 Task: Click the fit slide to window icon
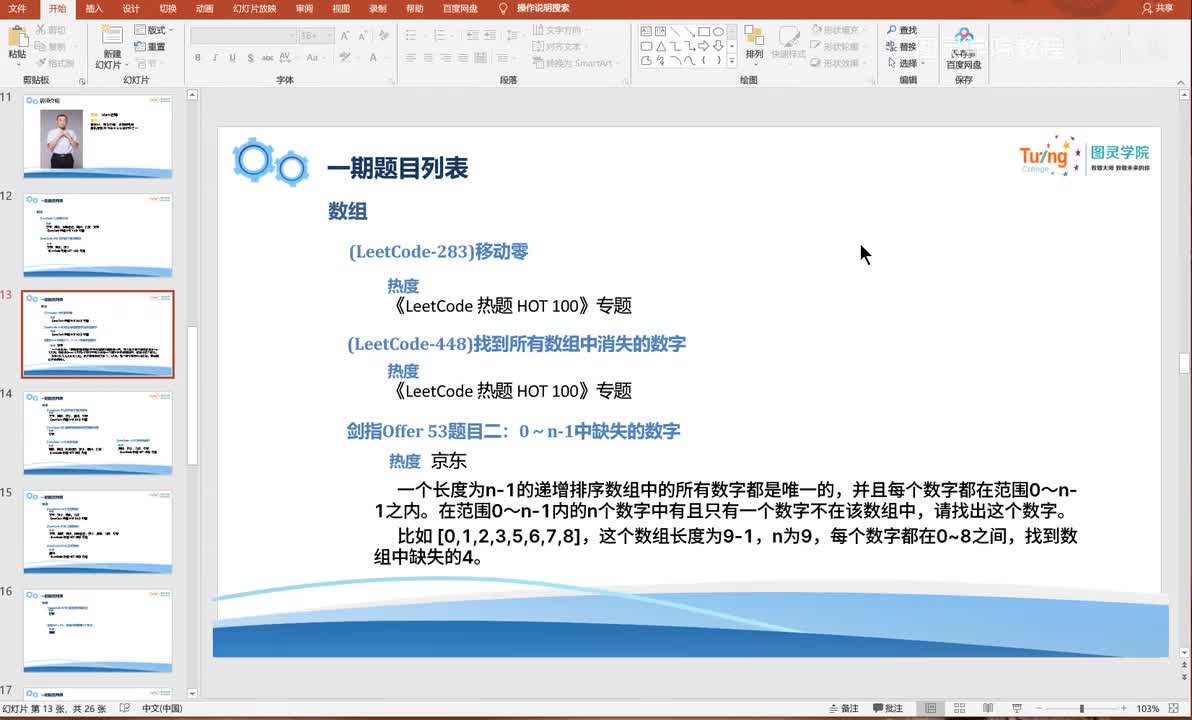tap(1173, 708)
